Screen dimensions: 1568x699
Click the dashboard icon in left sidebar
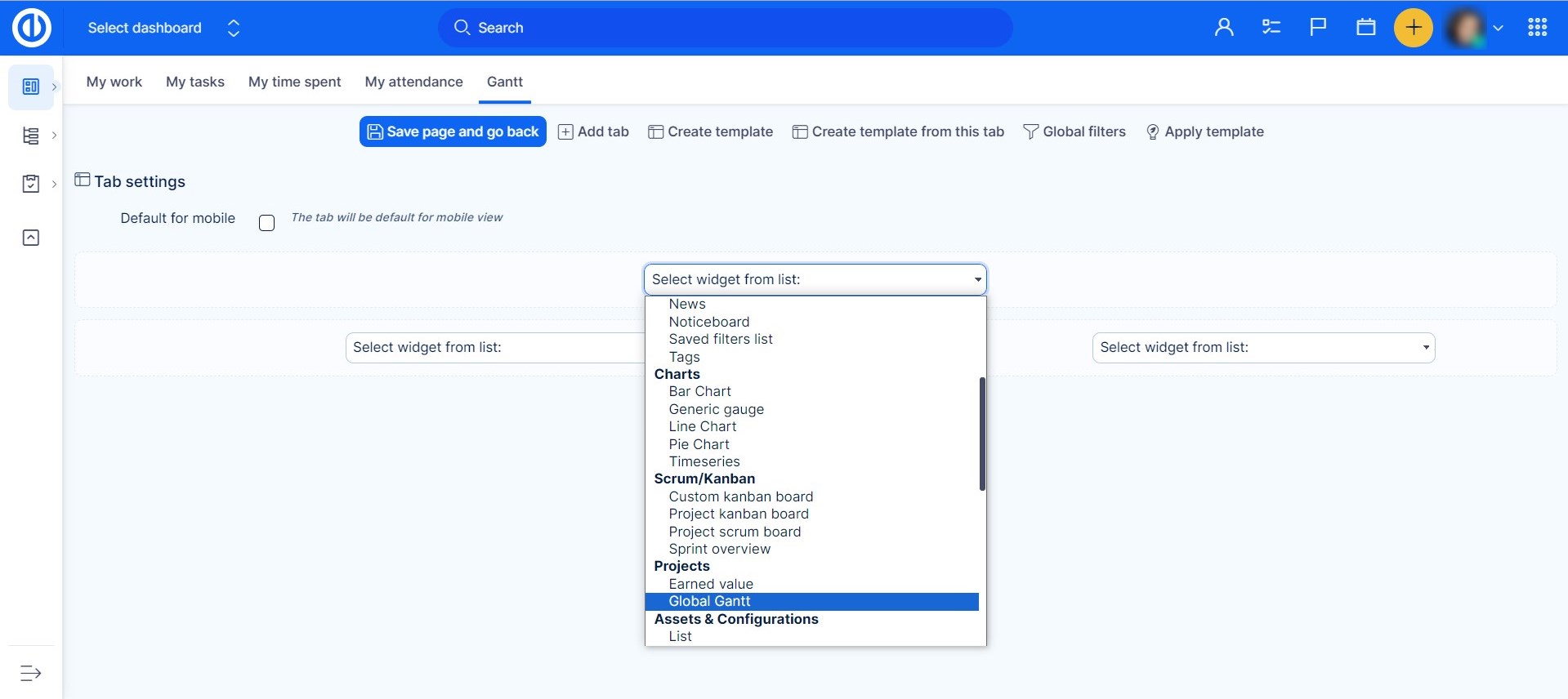(x=31, y=87)
